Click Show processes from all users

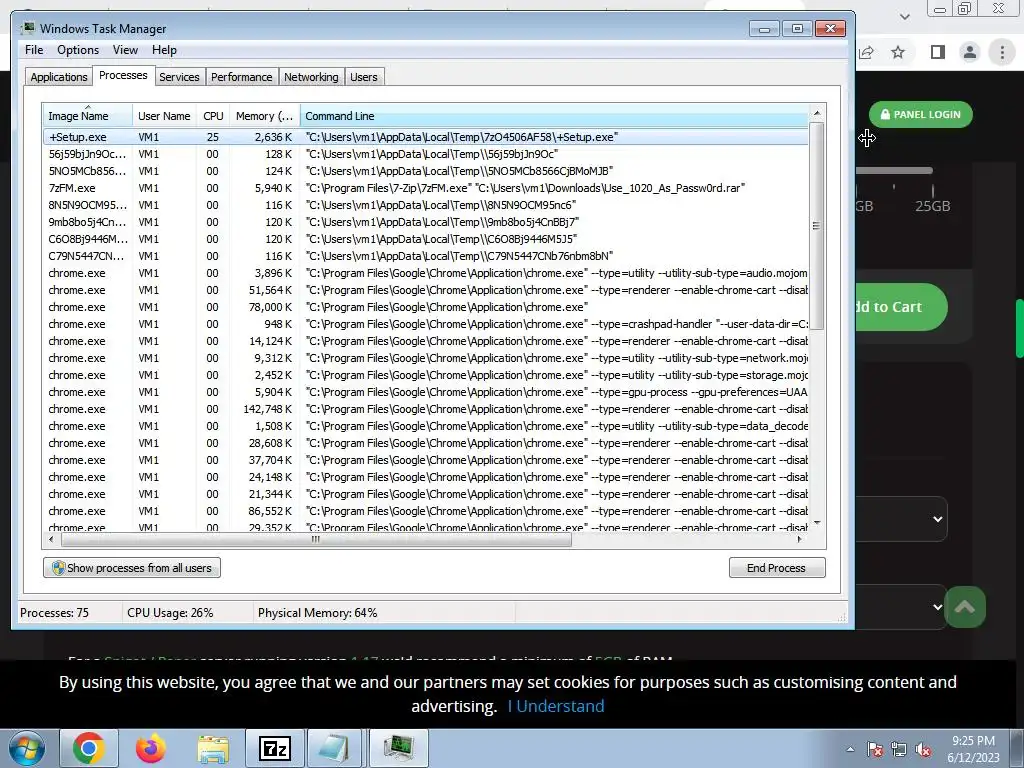point(132,568)
